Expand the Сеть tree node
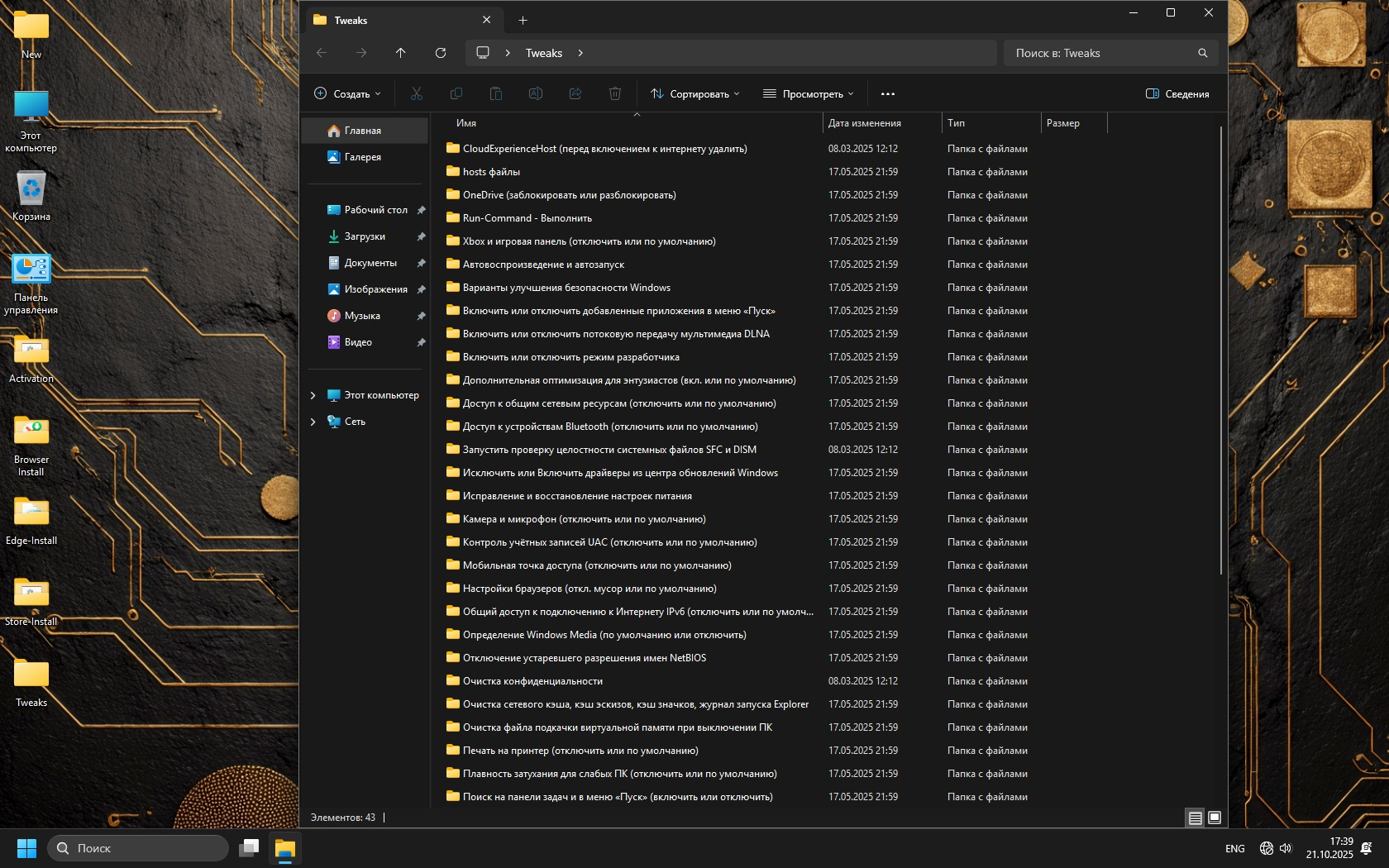This screenshot has height=868, width=1389. pos(313,422)
